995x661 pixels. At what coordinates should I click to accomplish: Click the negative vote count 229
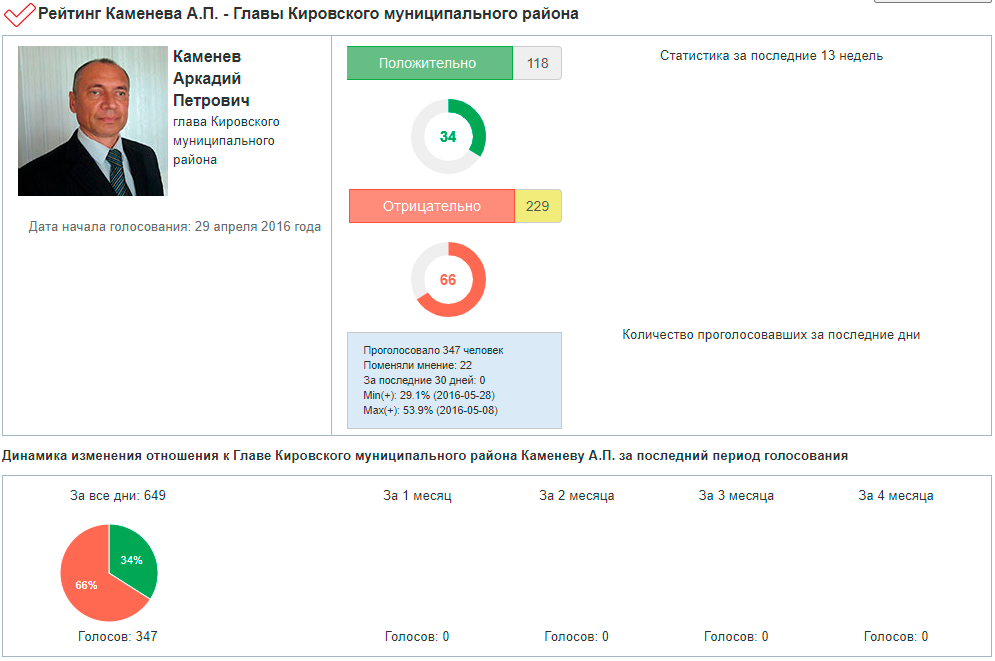538,206
